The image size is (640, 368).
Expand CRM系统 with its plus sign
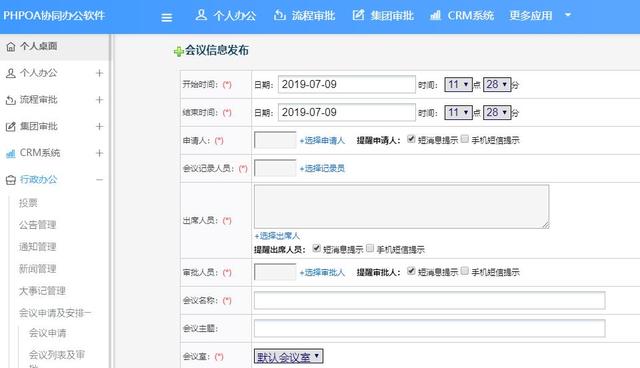[x=99, y=153]
